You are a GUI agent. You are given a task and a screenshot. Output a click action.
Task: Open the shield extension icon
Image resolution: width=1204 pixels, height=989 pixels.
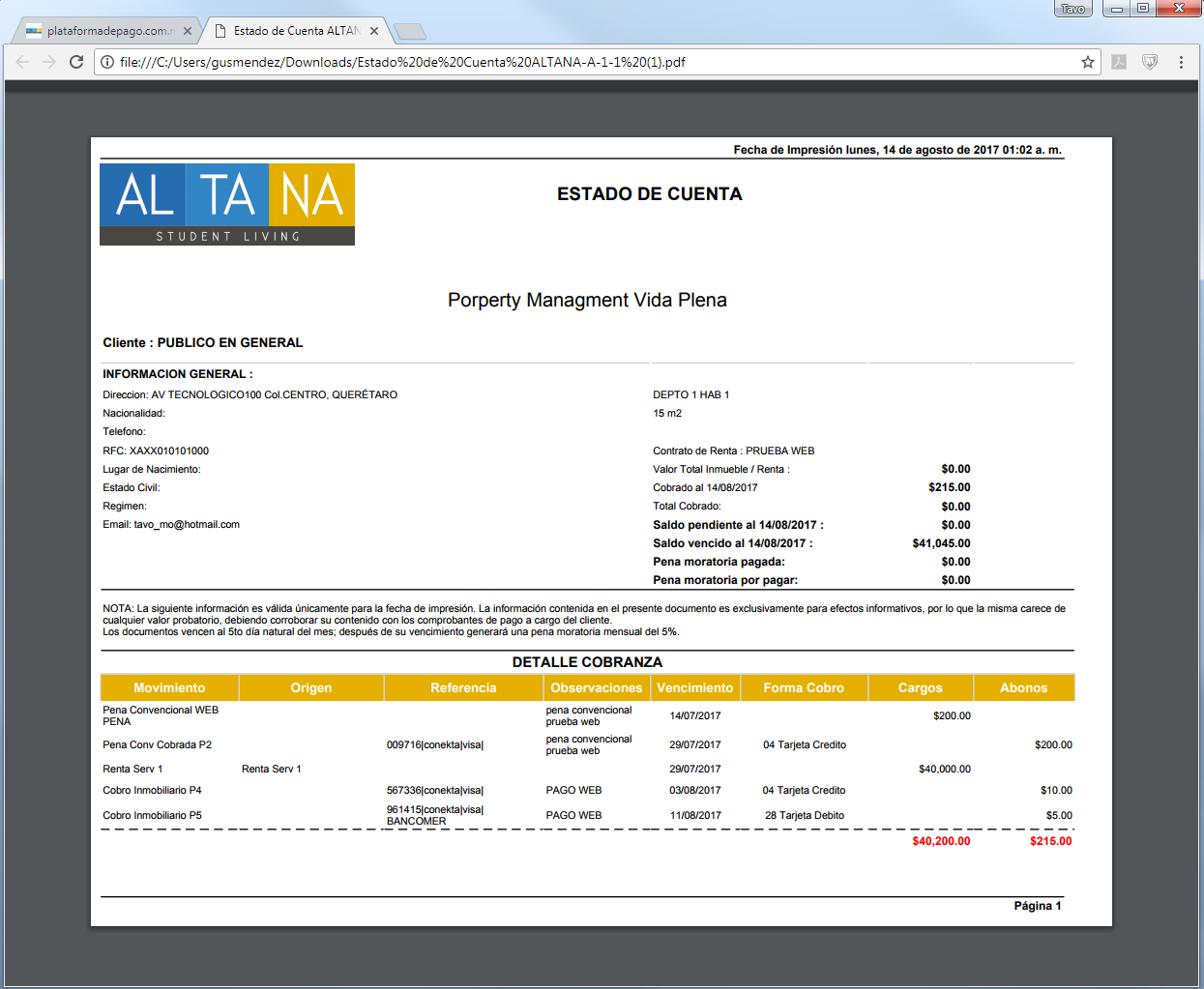coord(1150,62)
